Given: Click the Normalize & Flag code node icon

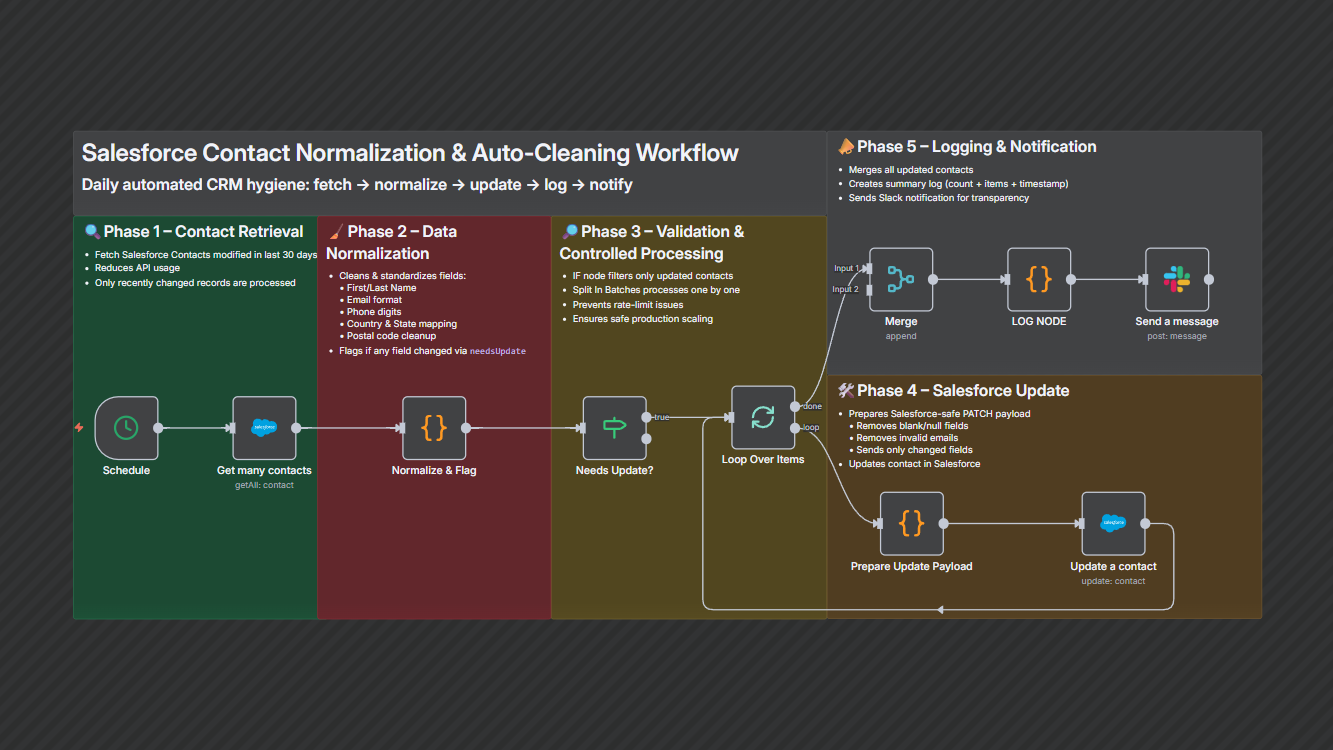Looking at the screenshot, I should (434, 427).
